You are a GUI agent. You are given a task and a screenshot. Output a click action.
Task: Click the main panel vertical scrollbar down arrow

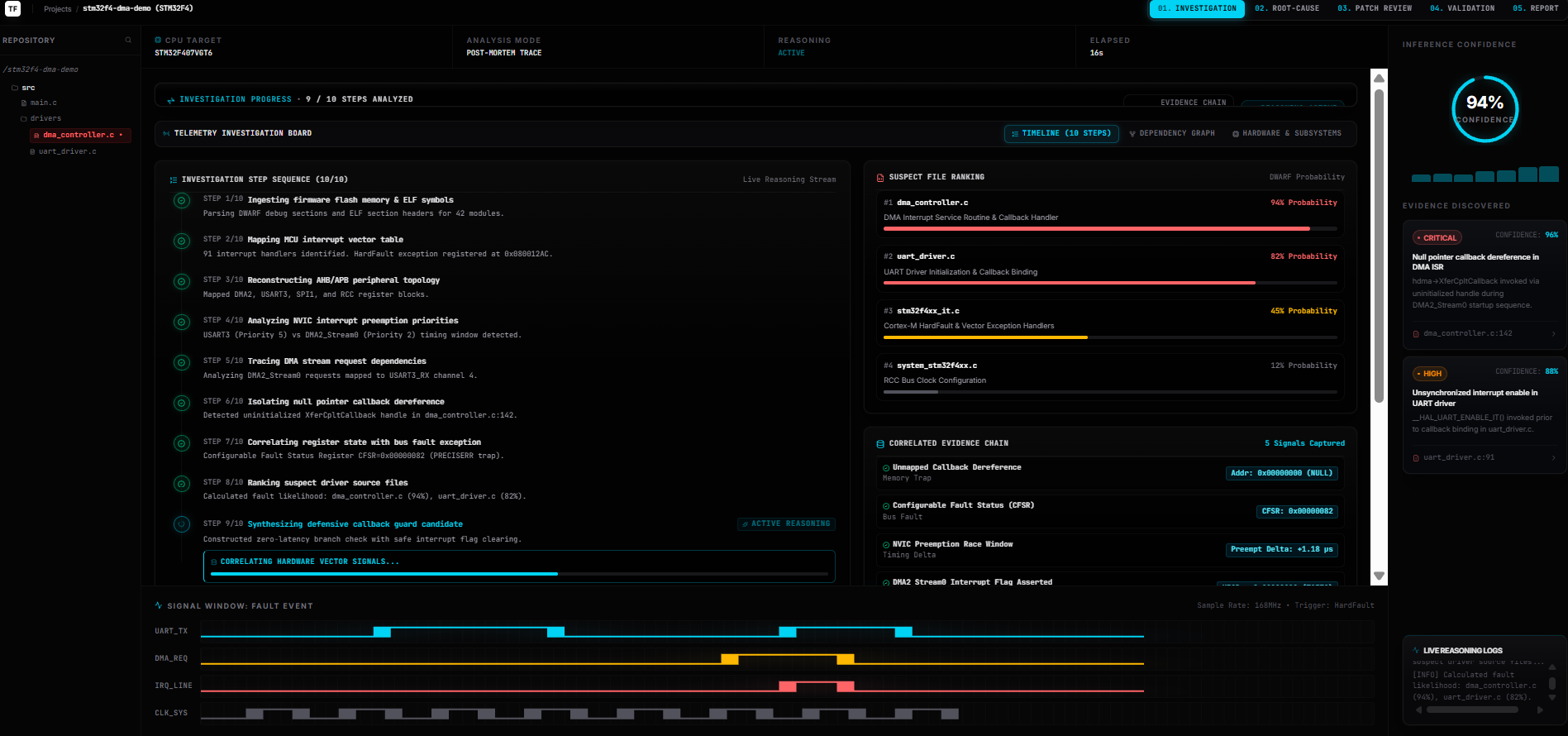point(1379,576)
